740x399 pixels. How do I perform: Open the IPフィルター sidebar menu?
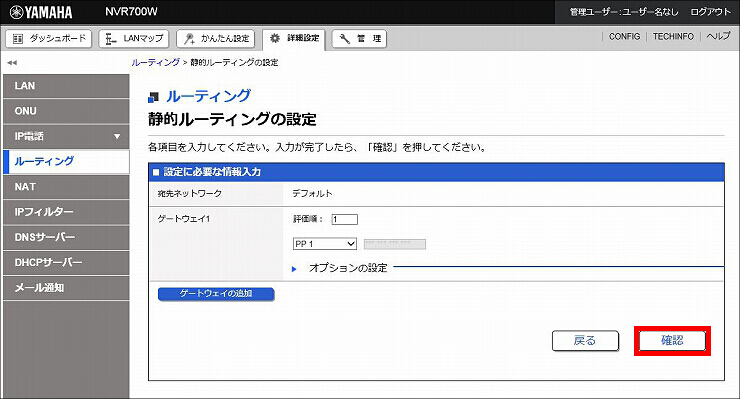66,212
